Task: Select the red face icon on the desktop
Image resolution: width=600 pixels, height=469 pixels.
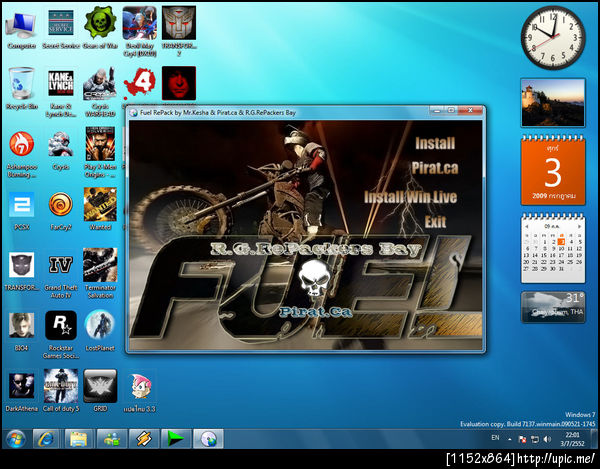Action: [179, 83]
